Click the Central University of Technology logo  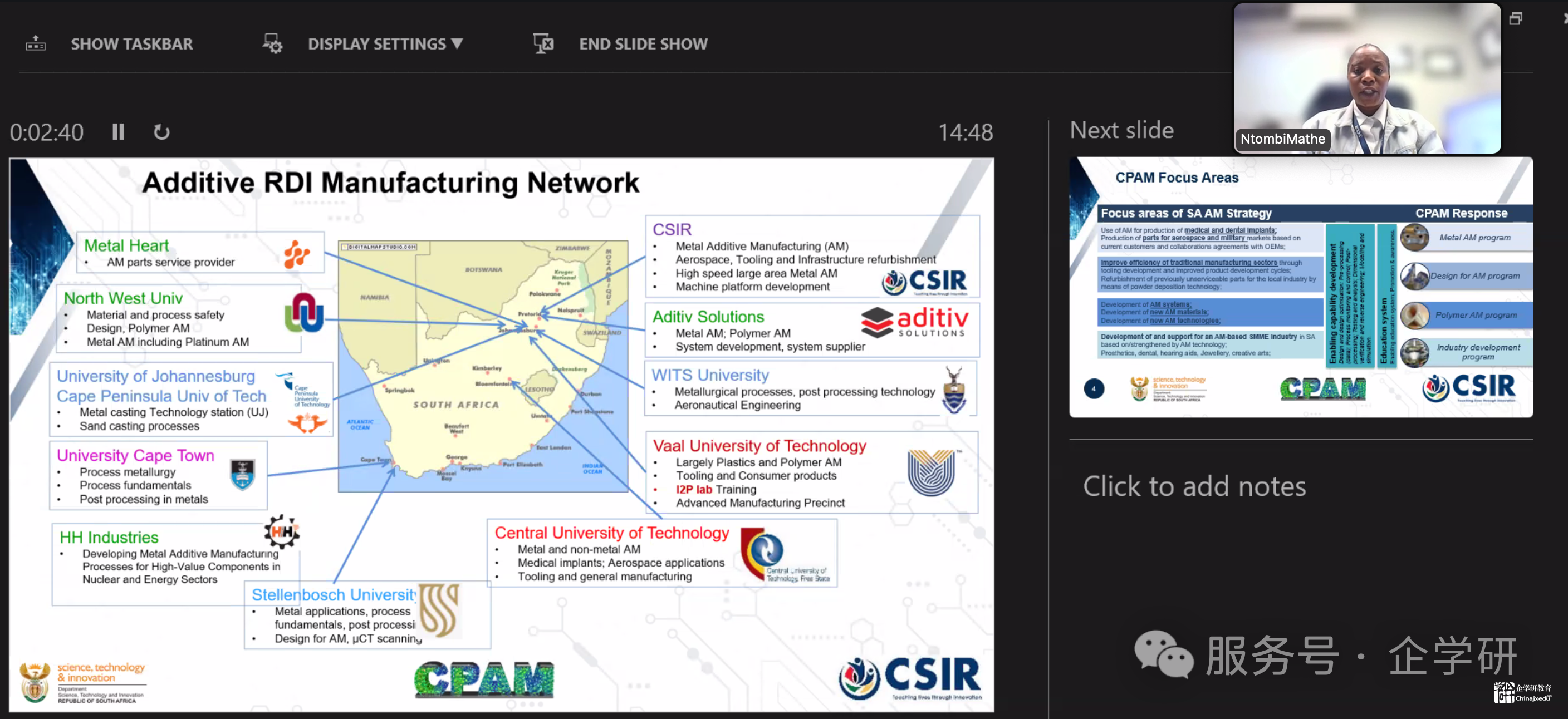pos(785,555)
